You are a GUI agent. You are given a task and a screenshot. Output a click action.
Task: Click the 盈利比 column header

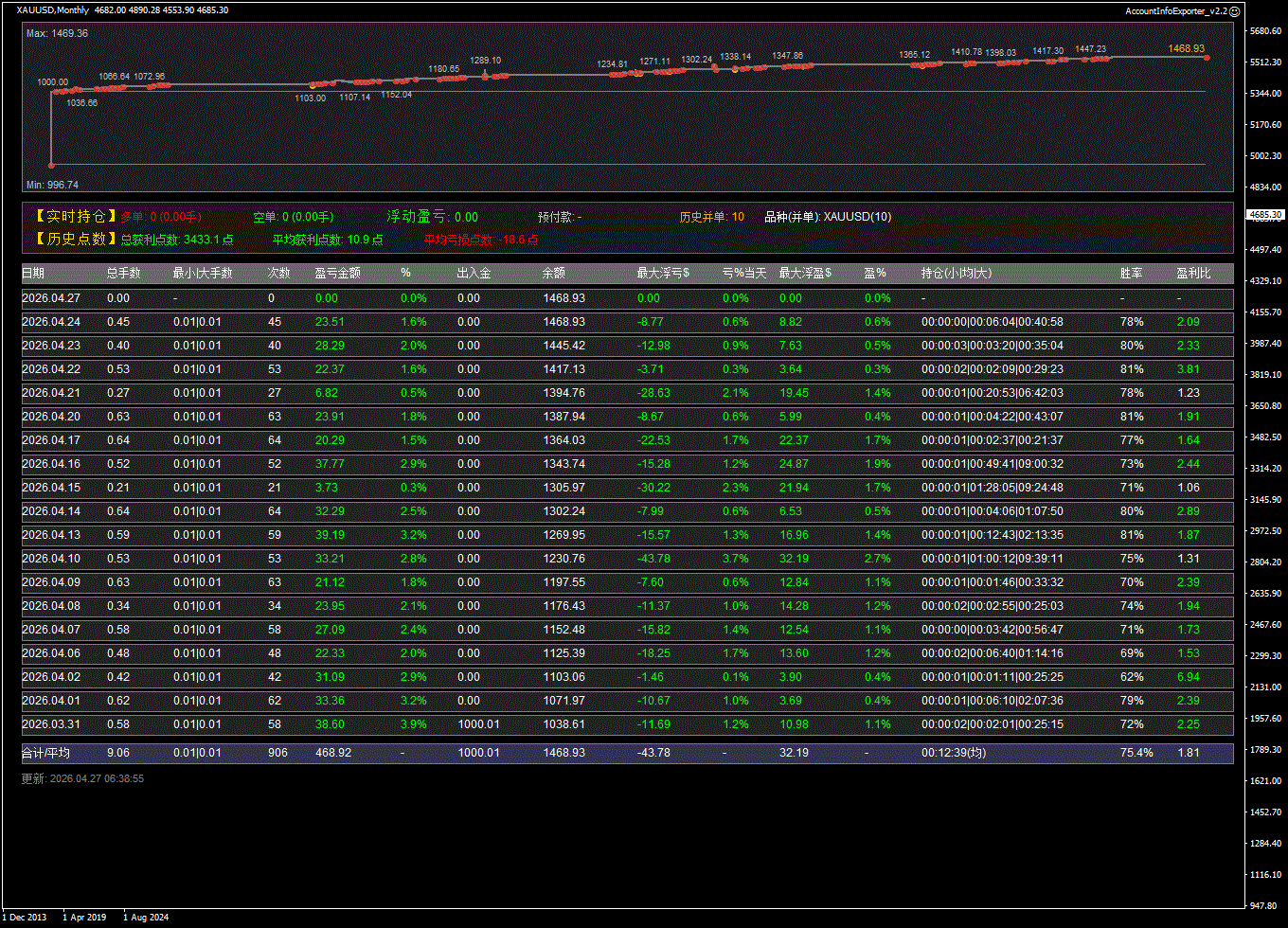point(1193,274)
